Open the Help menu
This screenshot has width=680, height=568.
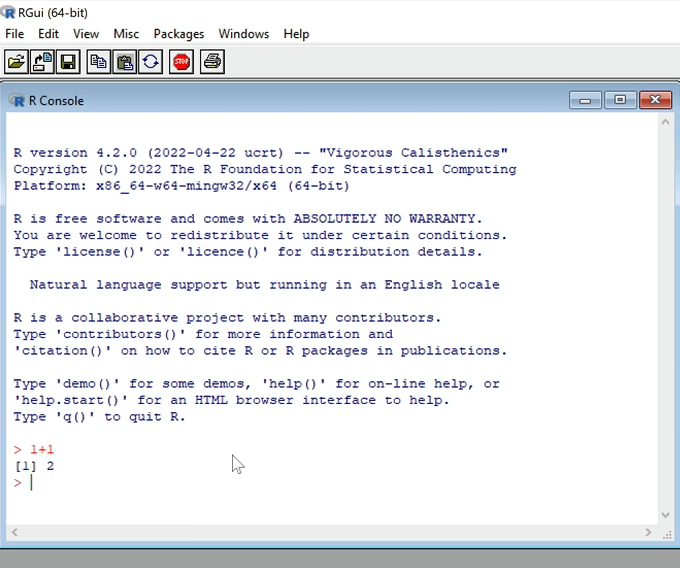pyautogui.click(x=296, y=34)
